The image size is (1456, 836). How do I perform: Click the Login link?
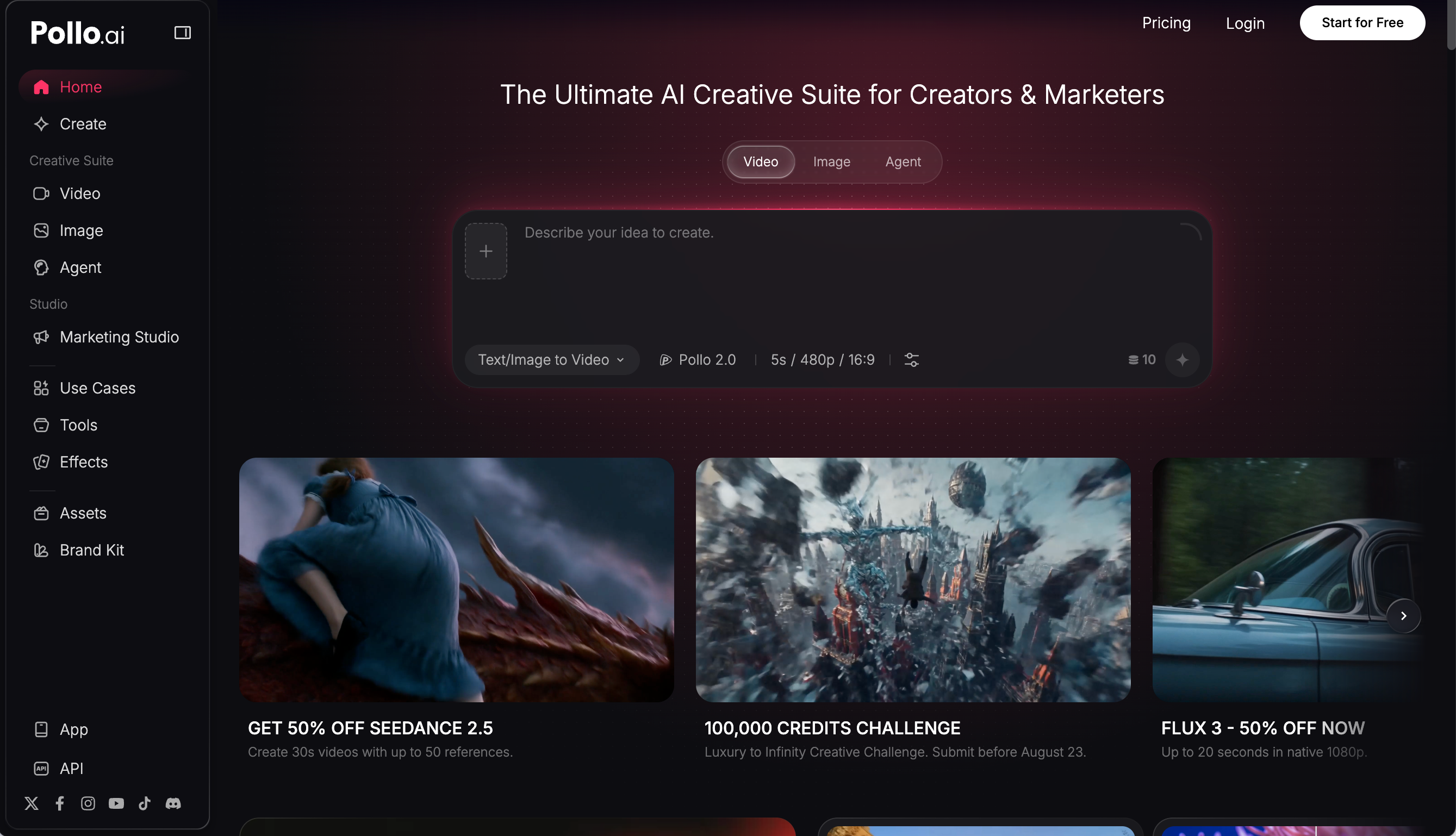pos(1245,23)
